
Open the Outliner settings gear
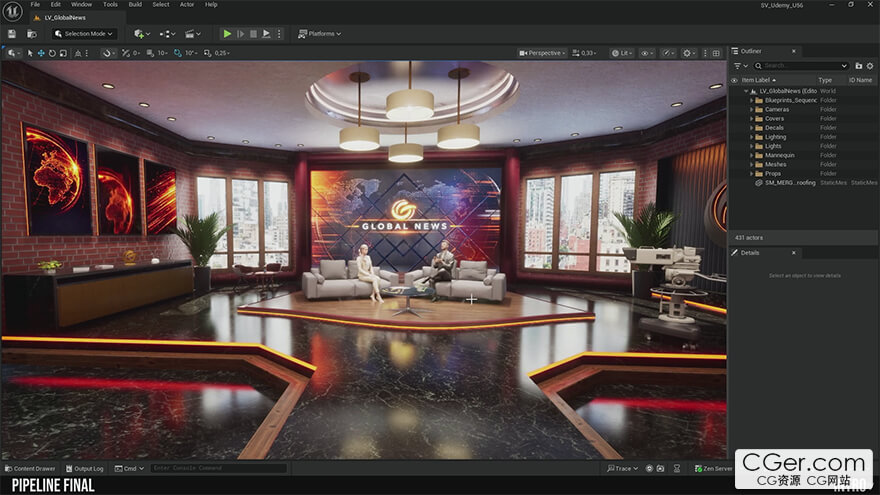[x=870, y=66]
